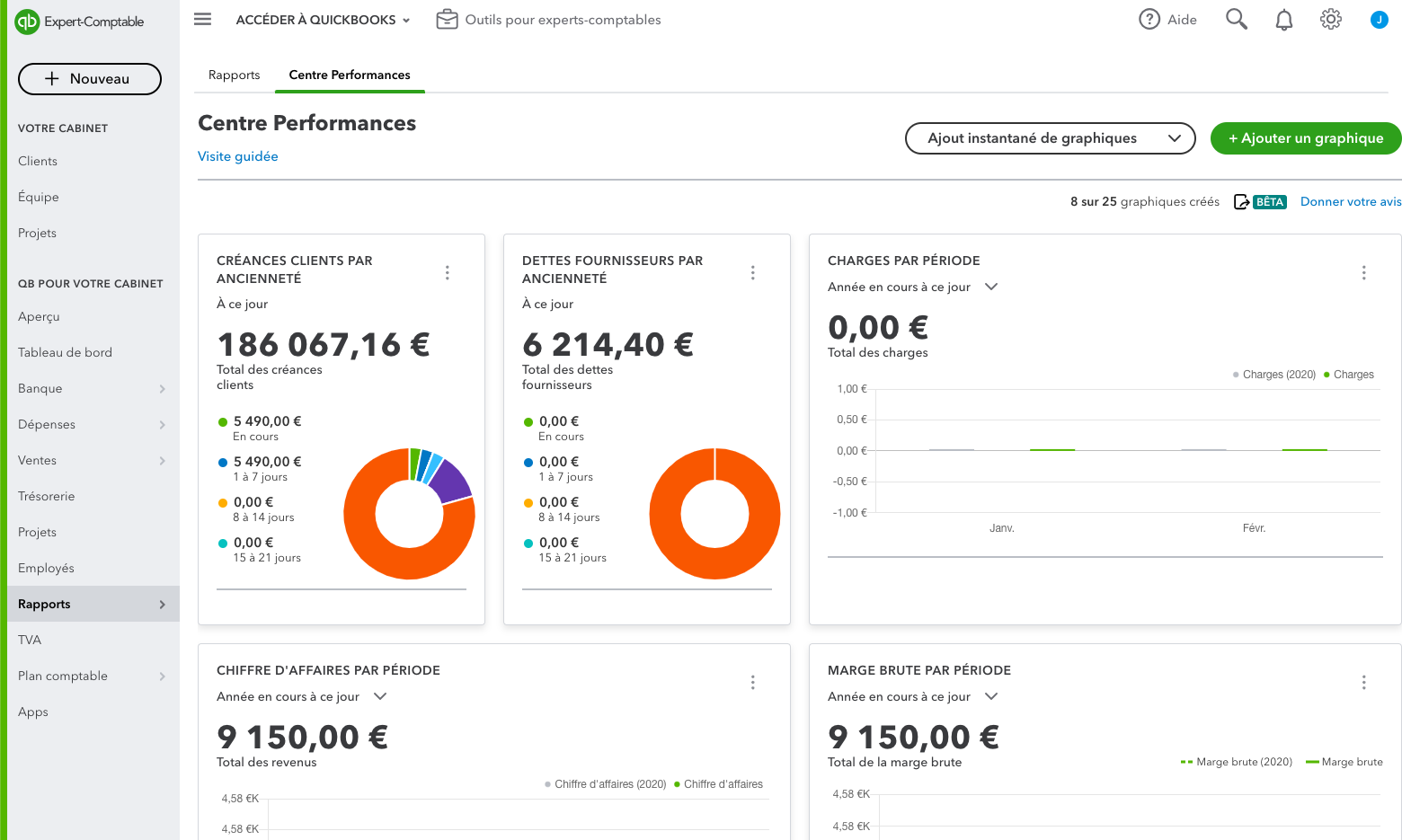Viewport: 1402px width, 840px height.
Task: Toggle Marge brute (2020) legend entry
Action: [1237, 762]
